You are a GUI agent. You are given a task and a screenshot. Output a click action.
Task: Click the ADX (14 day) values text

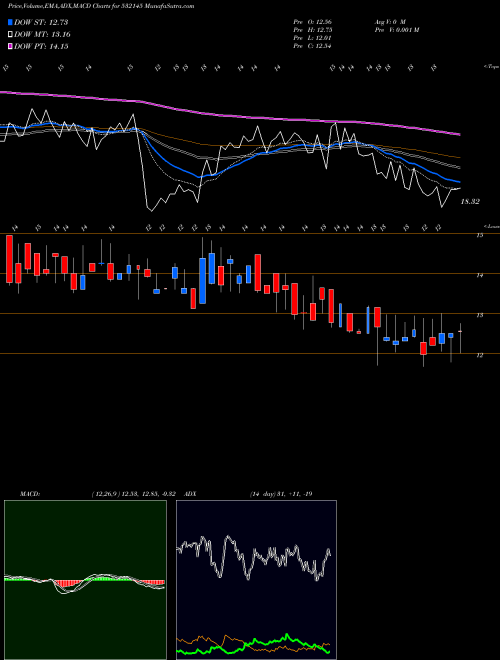coord(281,494)
